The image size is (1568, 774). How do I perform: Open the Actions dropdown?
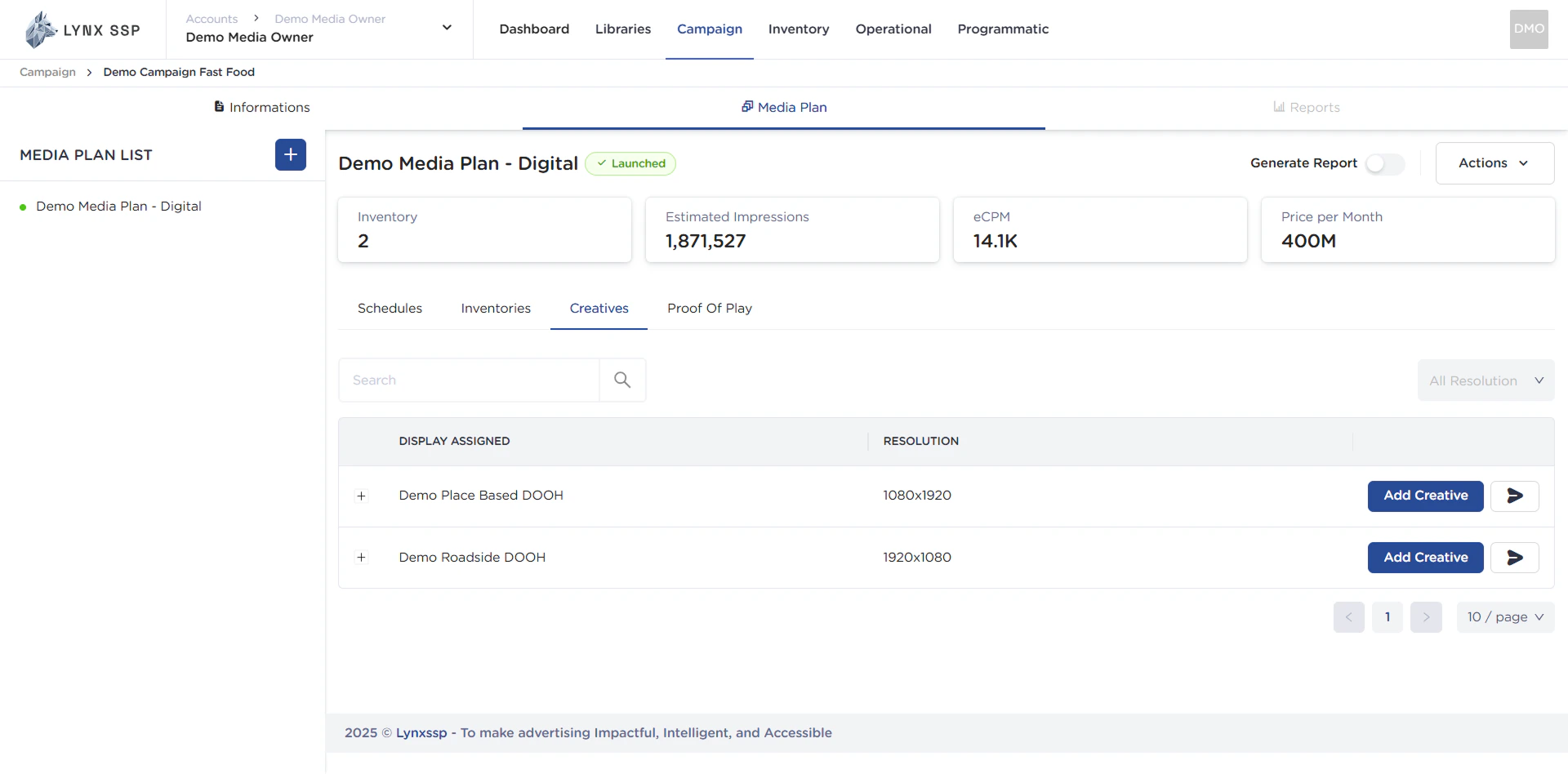click(x=1494, y=163)
